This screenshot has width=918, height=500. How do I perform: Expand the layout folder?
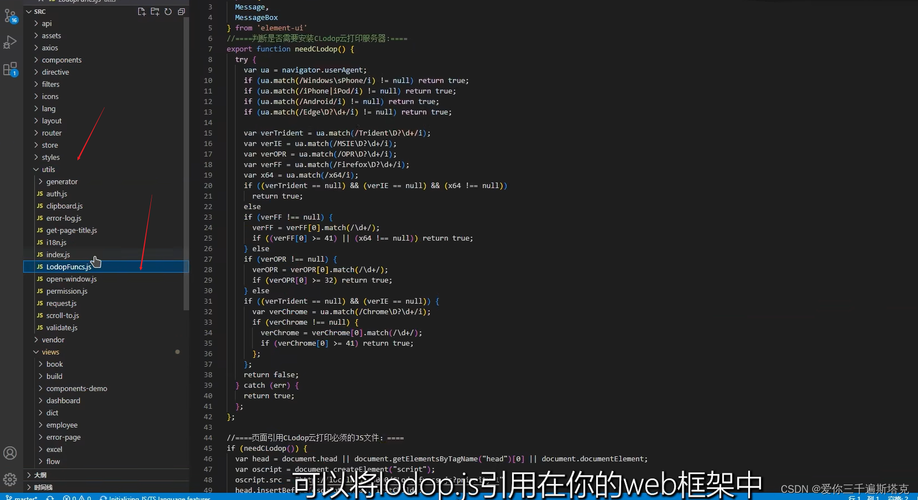click(106, 121)
